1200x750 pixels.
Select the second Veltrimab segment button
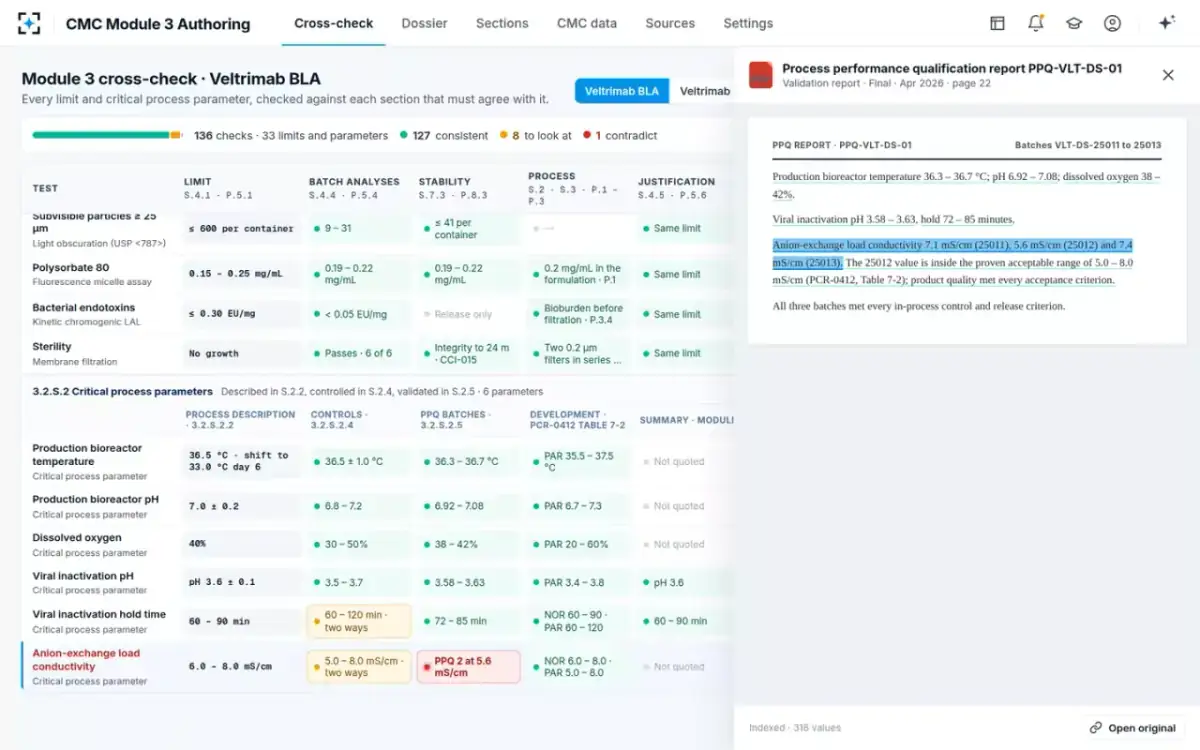click(704, 91)
